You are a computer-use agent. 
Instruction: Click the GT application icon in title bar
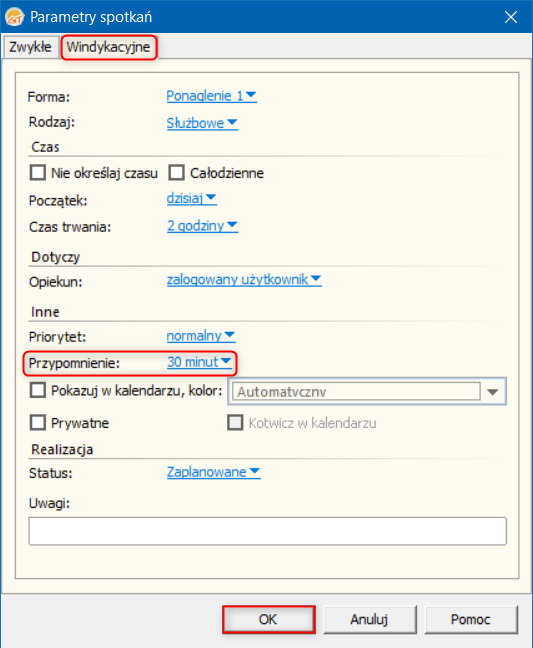[x=14, y=17]
